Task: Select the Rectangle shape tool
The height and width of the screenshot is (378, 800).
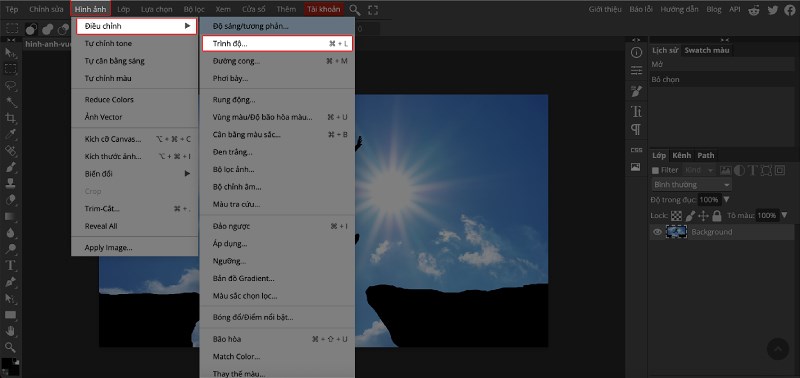Action: pos(11,315)
